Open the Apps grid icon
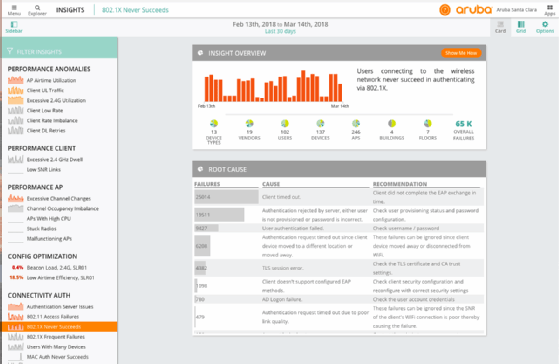Viewport: 559px width, 364px height. click(x=550, y=7)
